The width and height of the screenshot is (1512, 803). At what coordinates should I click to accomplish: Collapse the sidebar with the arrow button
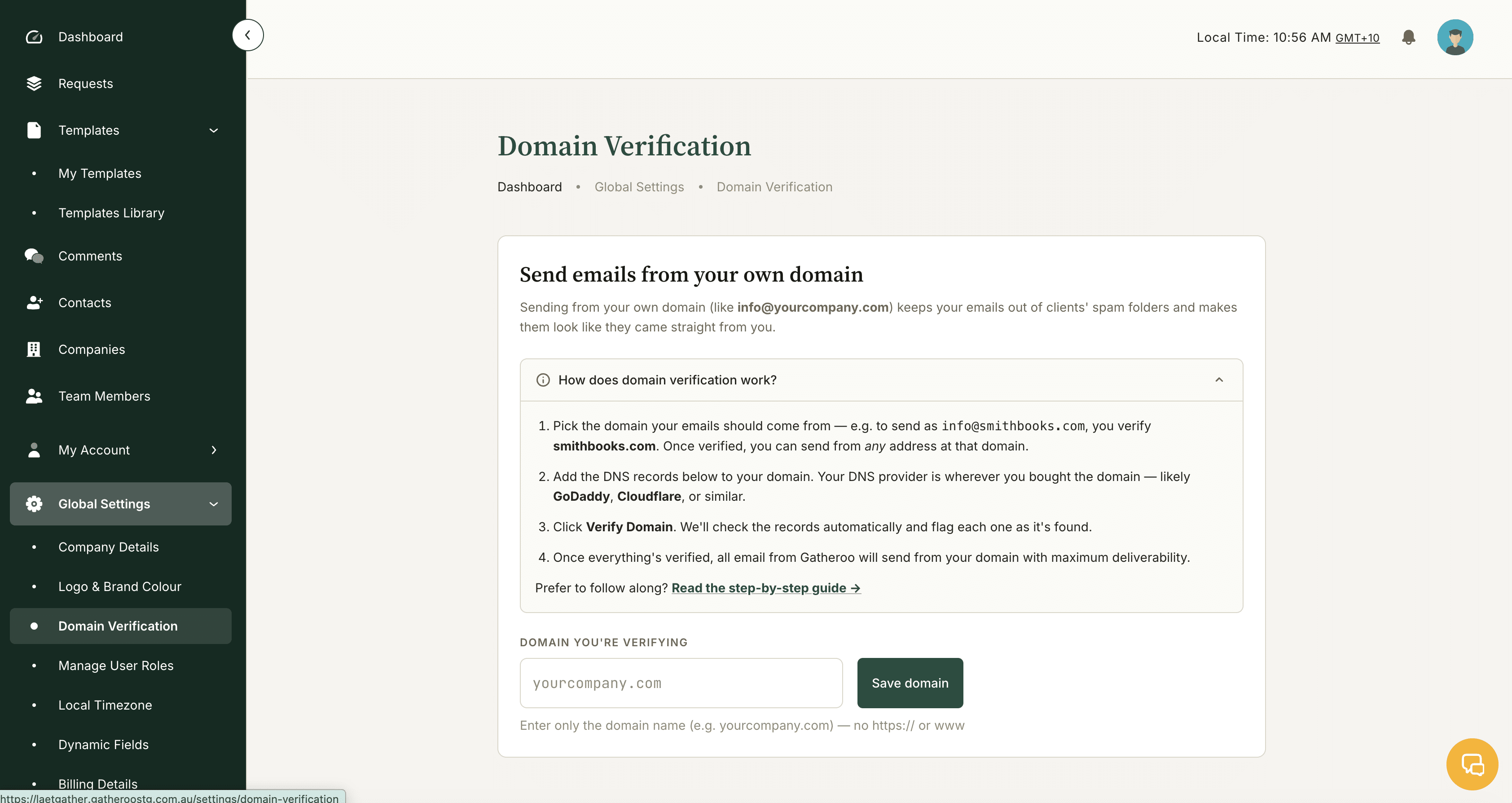point(248,35)
